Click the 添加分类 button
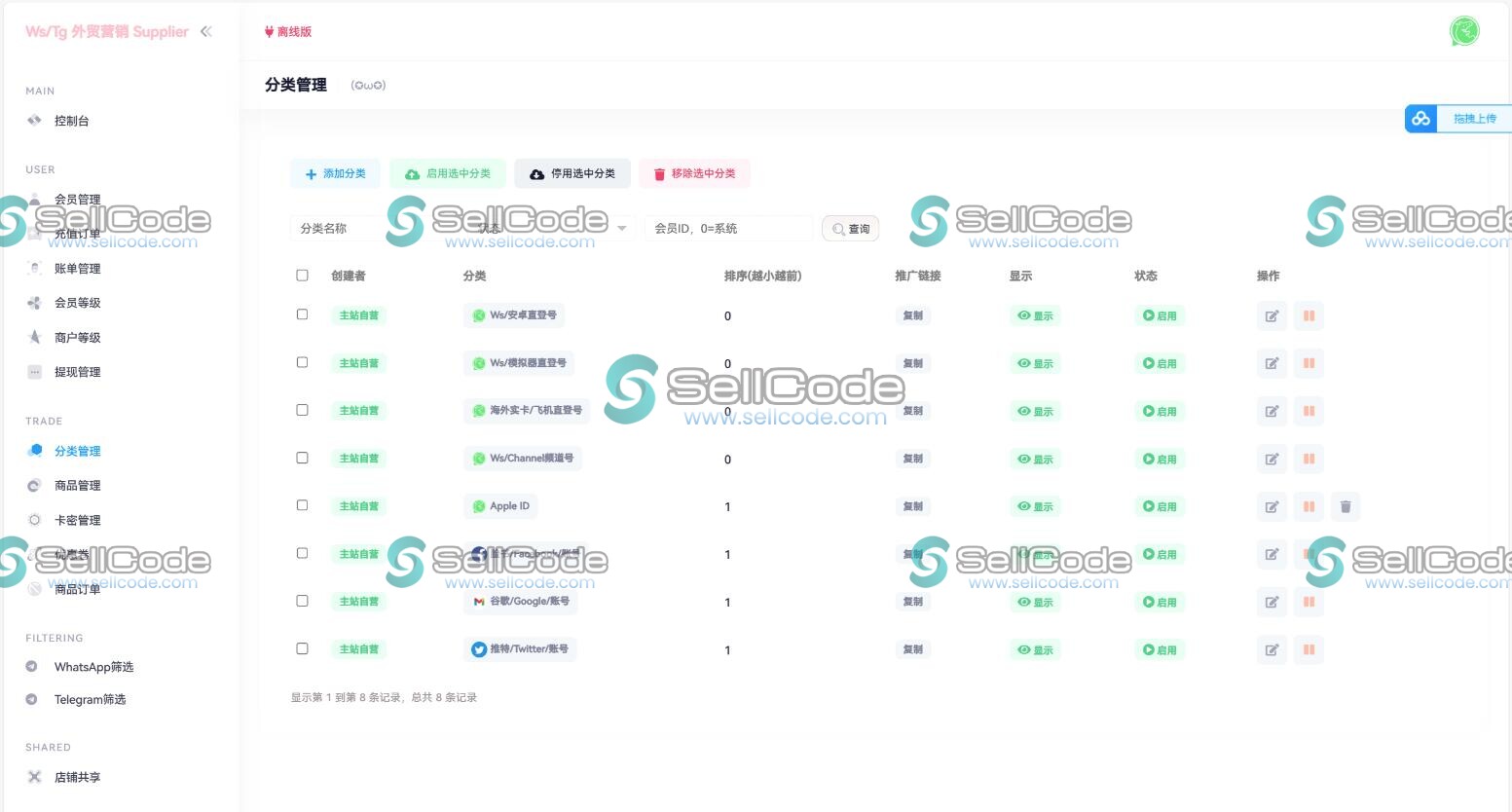The height and width of the screenshot is (812, 1512). coord(335,173)
